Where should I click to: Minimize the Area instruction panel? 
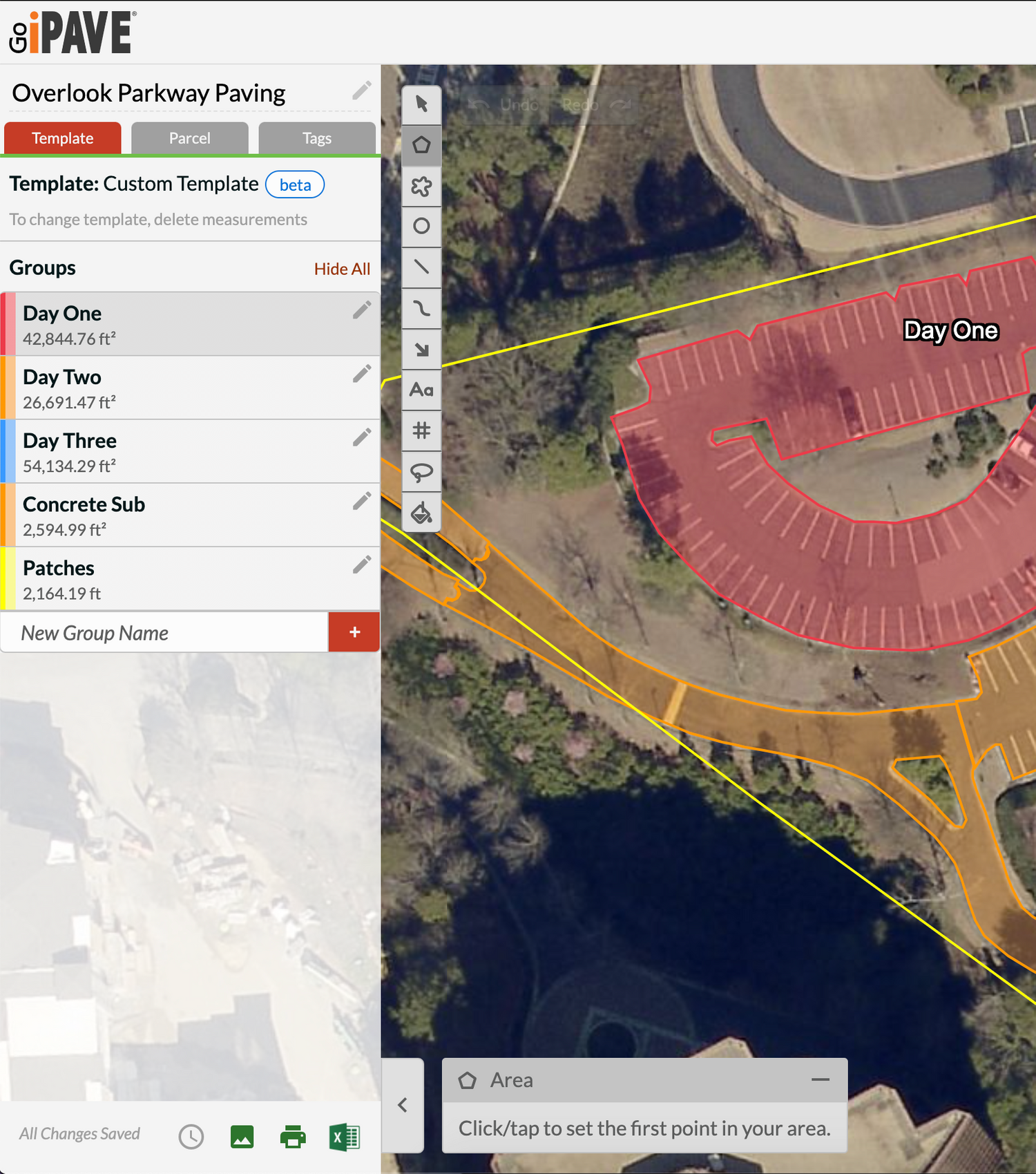click(x=820, y=1079)
